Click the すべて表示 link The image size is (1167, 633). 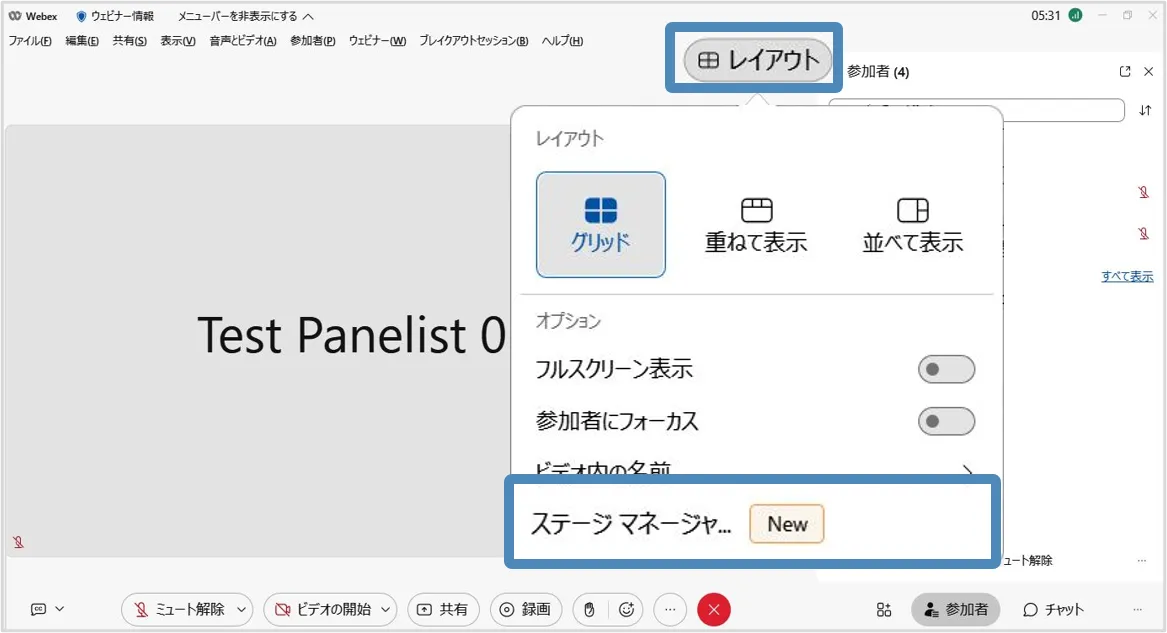[1127, 277]
